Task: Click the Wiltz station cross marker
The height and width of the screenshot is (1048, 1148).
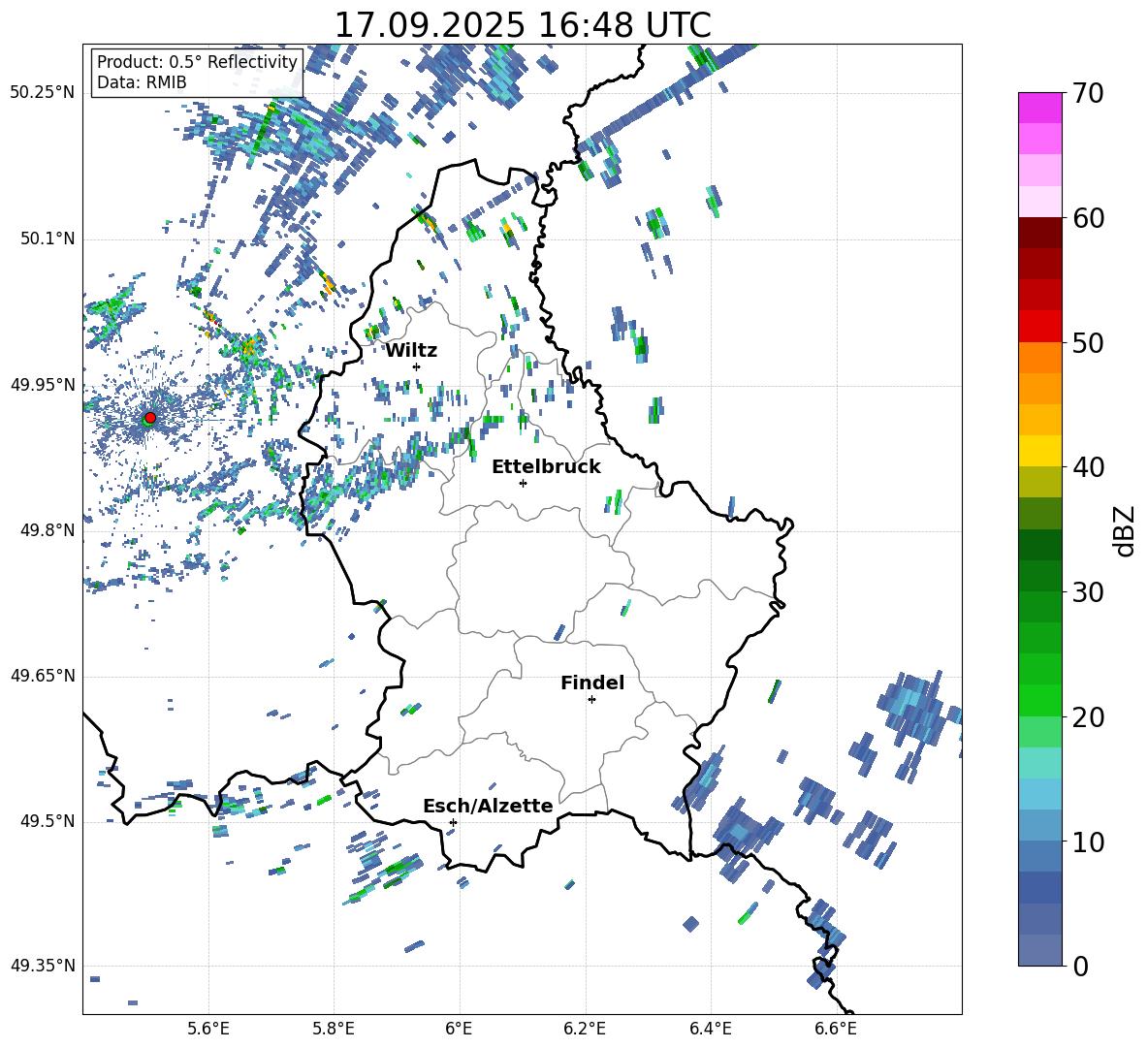Action: (x=417, y=366)
